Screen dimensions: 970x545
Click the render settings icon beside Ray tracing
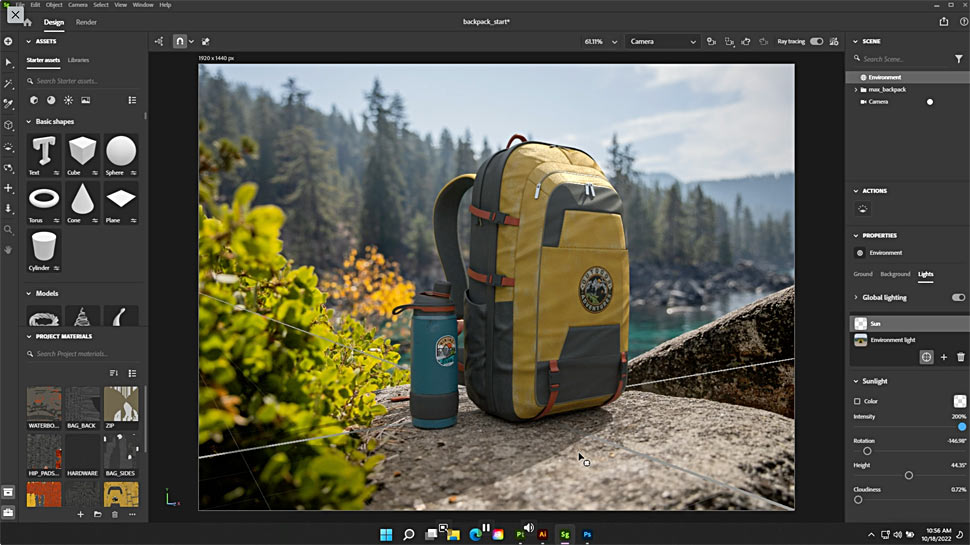834,41
